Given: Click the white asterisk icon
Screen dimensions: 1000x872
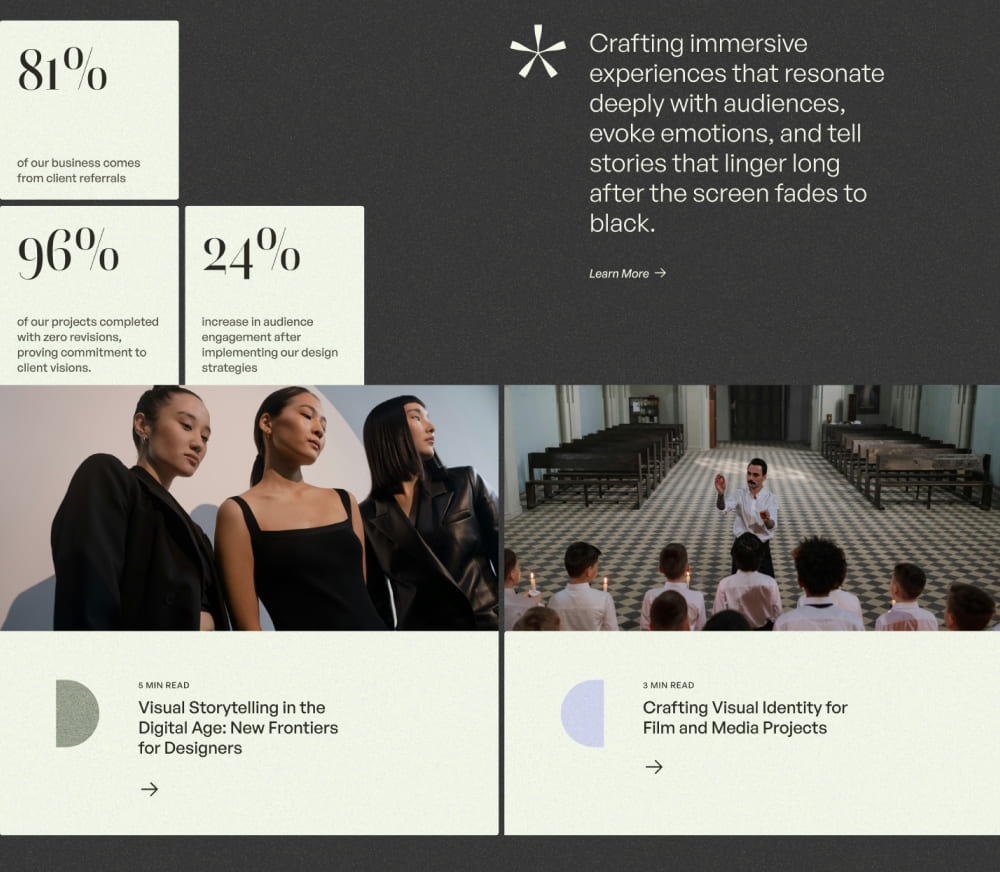Looking at the screenshot, I should point(538,52).
